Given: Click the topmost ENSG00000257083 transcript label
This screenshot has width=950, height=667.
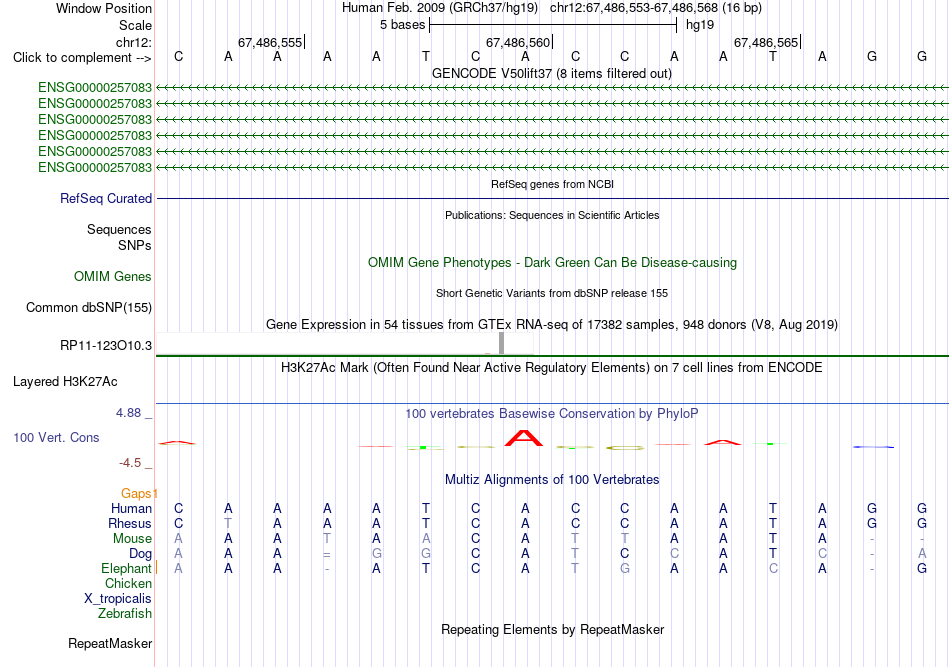Looking at the screenshot, I should pos(95,87).
